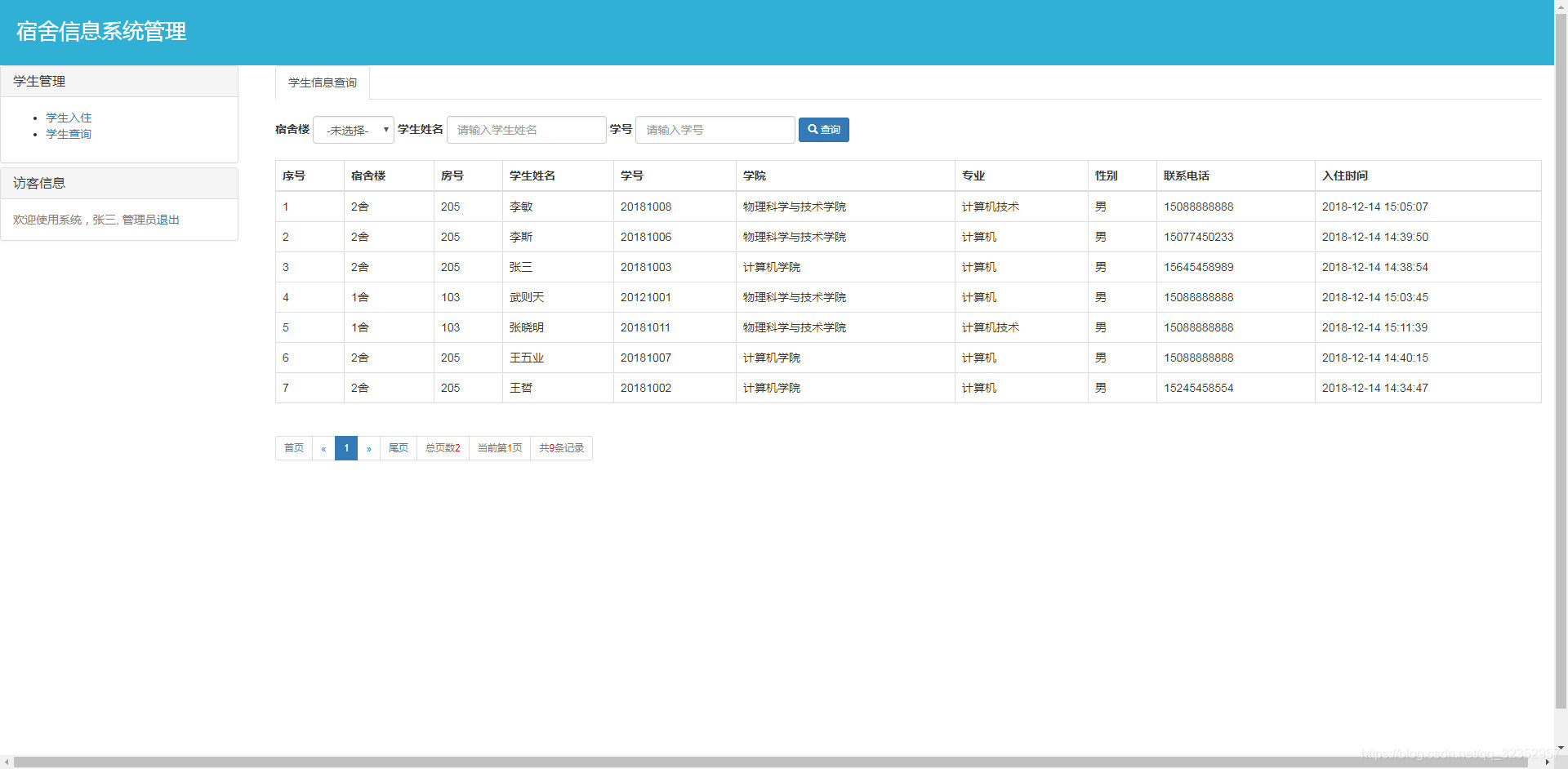Click check-in time 2018-12-14 14:34:47

1375,388
